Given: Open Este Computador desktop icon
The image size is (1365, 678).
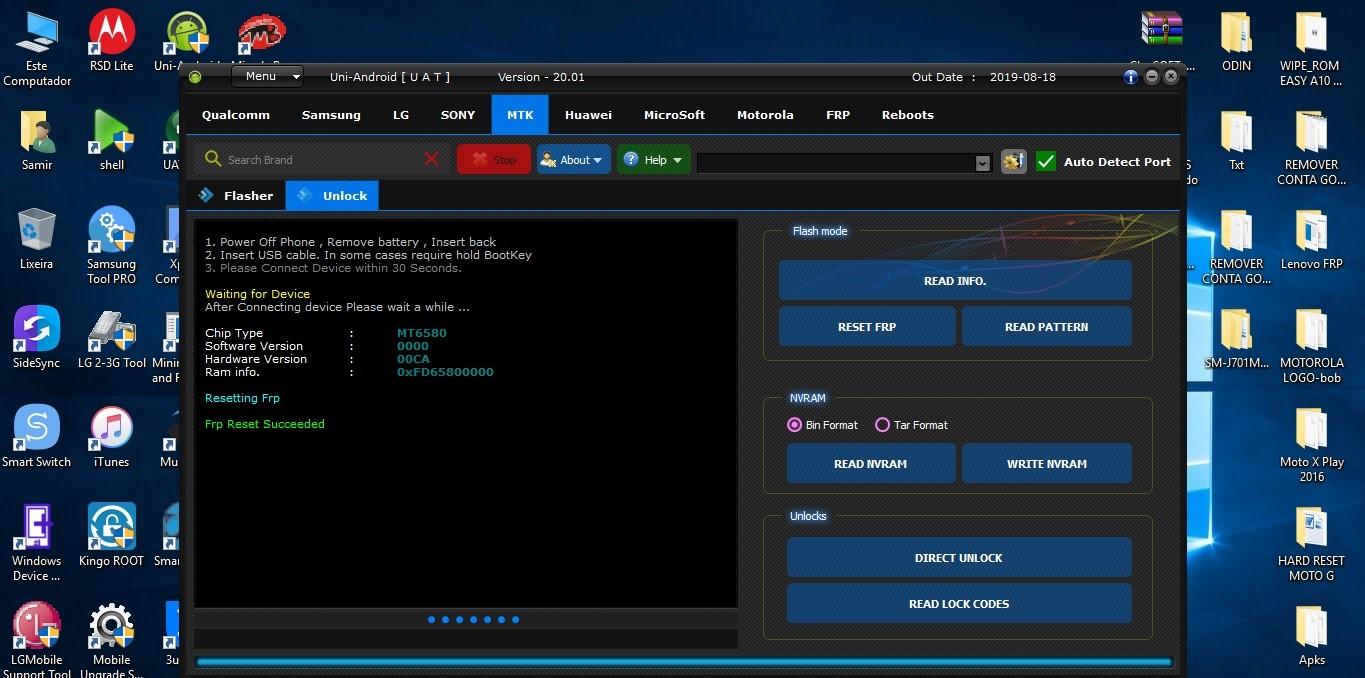Looking at the screenshot, I should click(x=37, y=48).
